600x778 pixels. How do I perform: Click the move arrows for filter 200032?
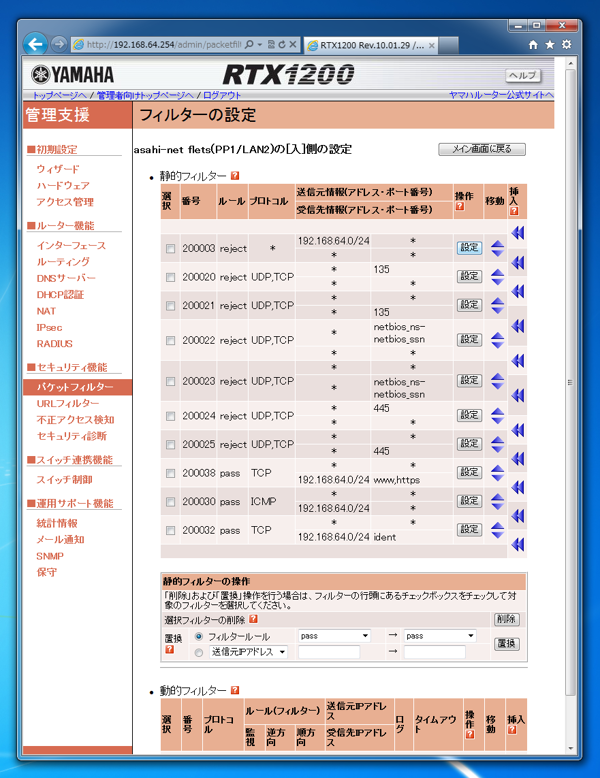[497, 530]
